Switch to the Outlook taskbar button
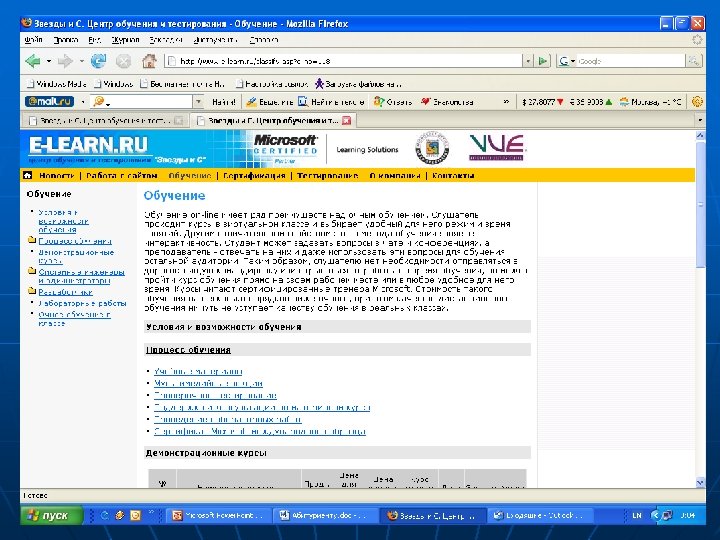This screenshot has width=720, height=540. [x=539, y=515]
